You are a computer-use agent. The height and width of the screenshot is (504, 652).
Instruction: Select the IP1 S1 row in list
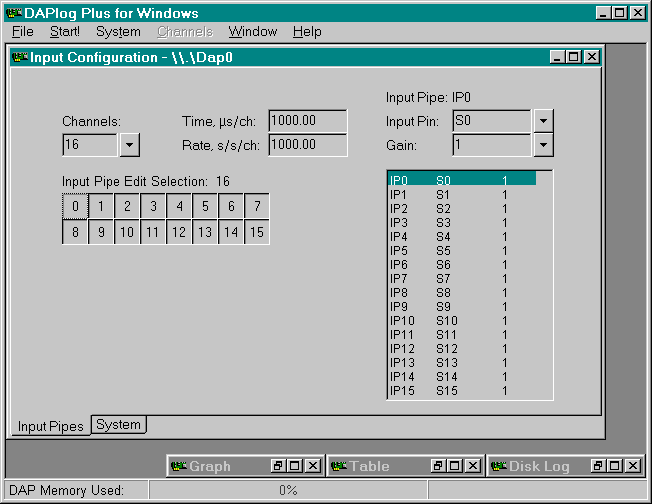coord(462,195)
